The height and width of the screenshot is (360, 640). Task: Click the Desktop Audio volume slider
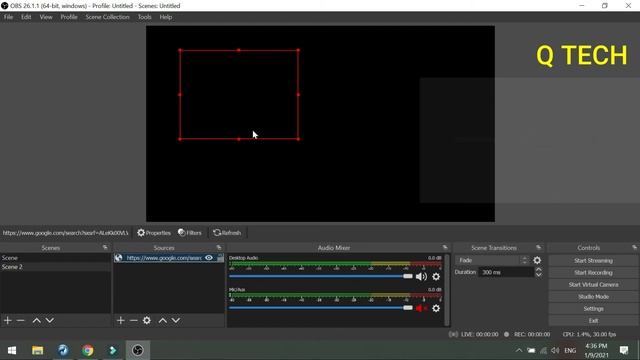(x=321, y=276)
